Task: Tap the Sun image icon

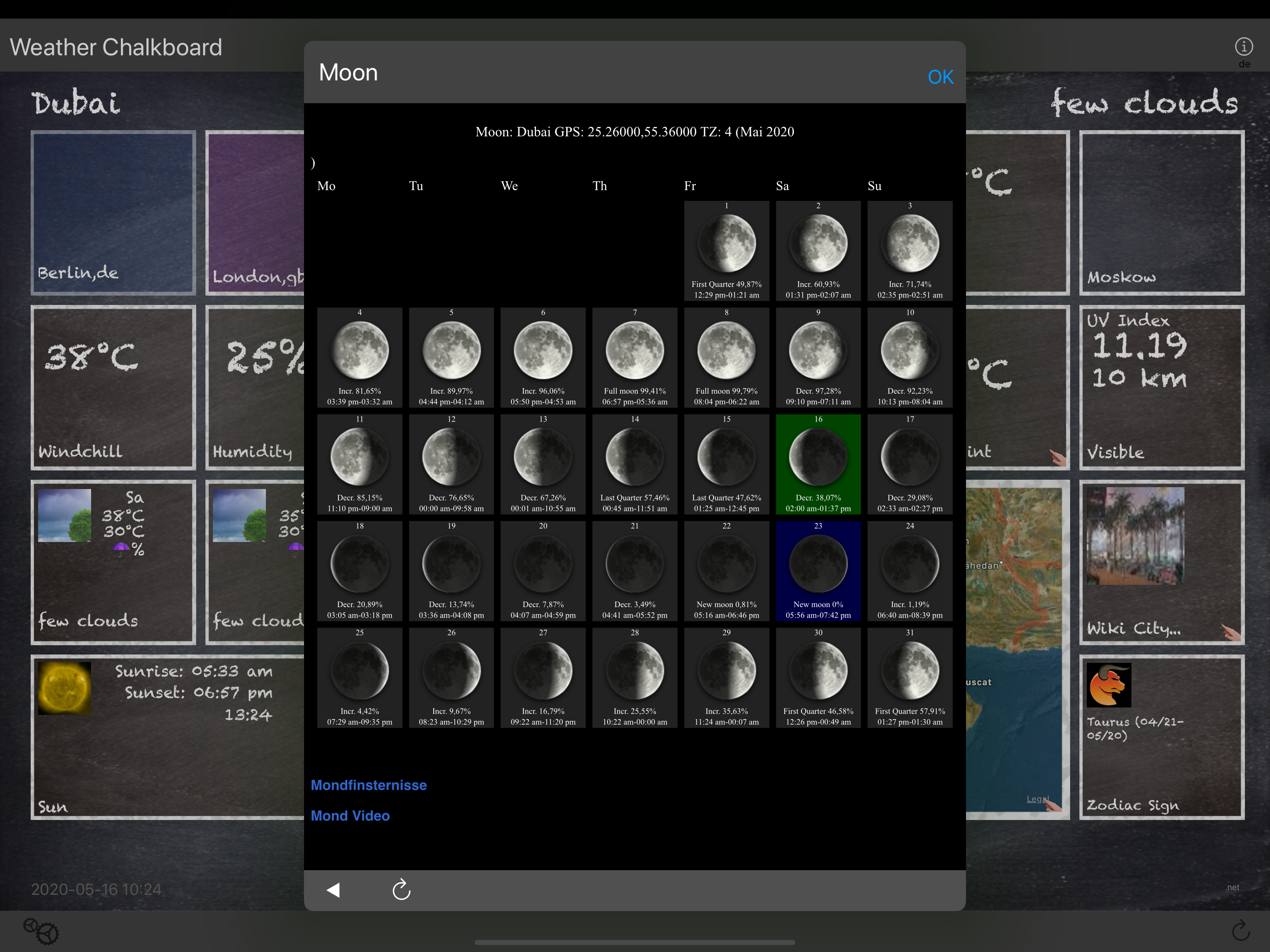Action: (64, 688)
